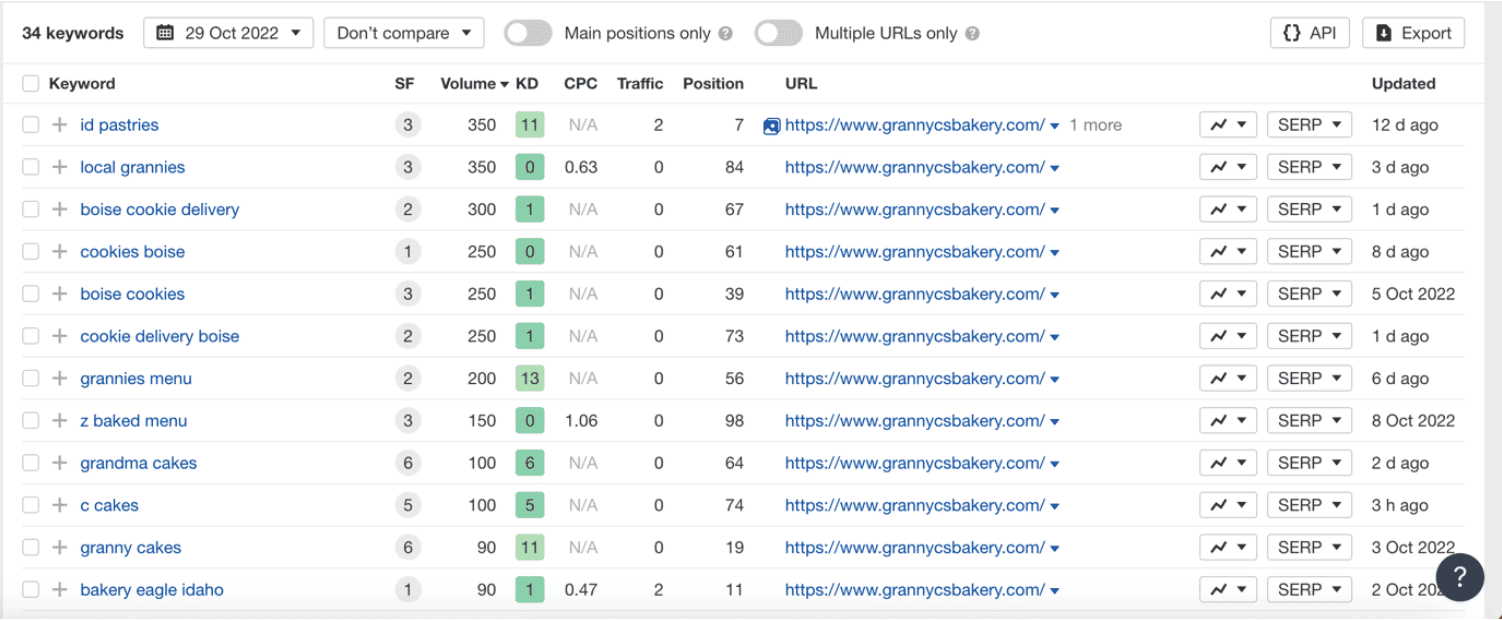Viewport: 1502px width, 620px height.
Task: Open the help question mark bubble
Action: (1459, 577)
